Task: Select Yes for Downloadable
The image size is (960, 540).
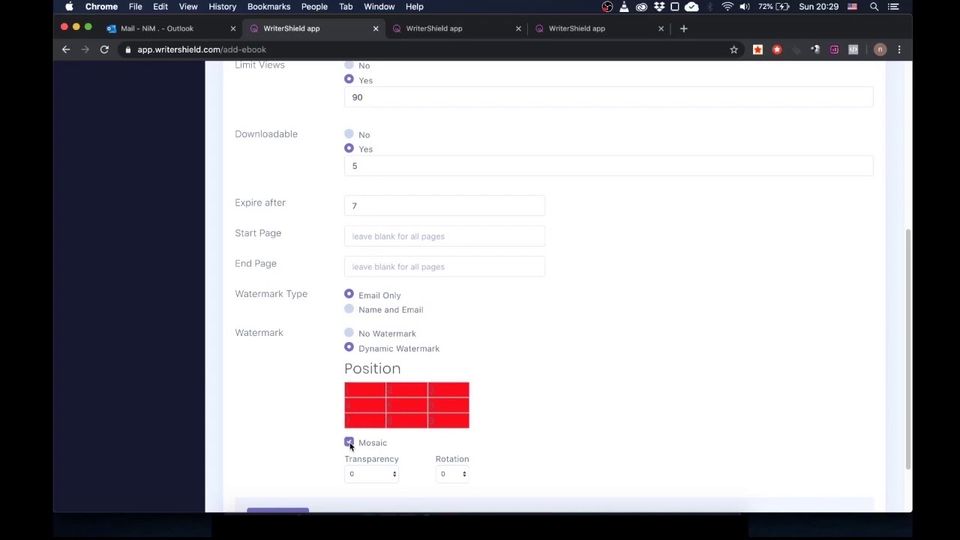Action: point(349,148)
